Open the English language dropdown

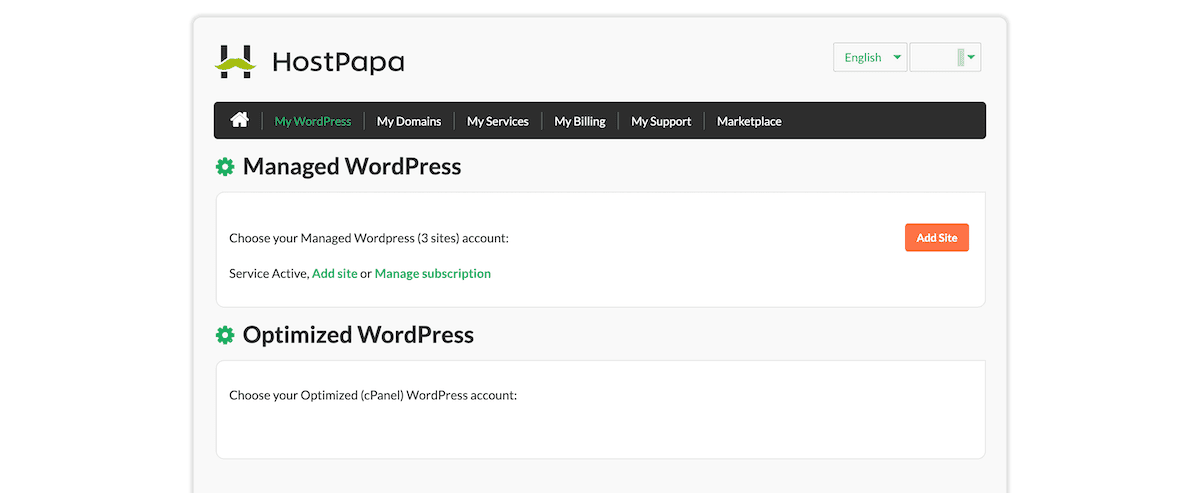click(870, 57)
